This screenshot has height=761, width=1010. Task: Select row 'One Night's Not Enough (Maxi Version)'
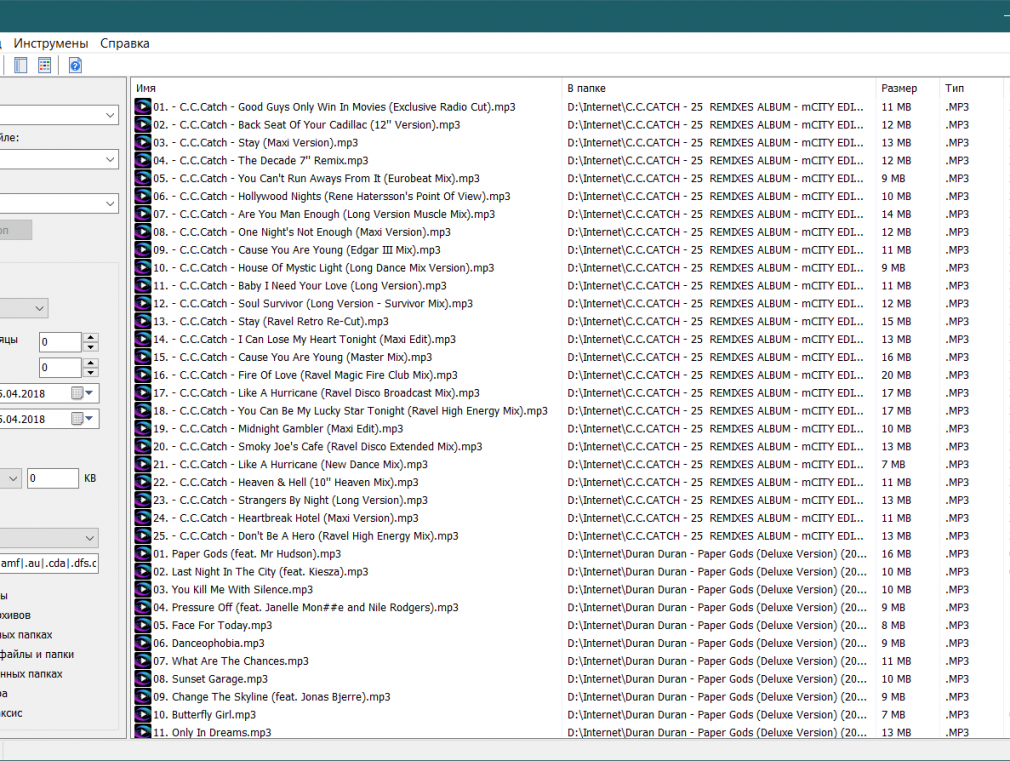[x=567, y=232]
